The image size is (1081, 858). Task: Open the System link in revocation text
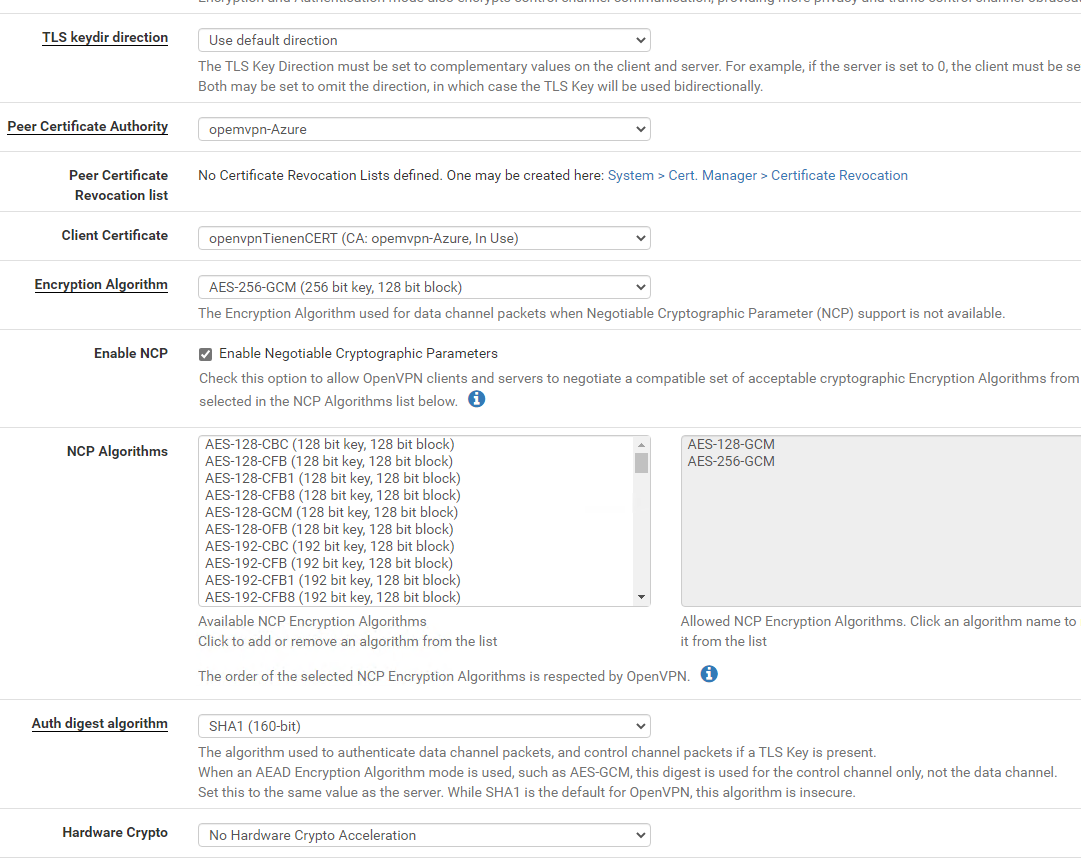pos(630,175)
